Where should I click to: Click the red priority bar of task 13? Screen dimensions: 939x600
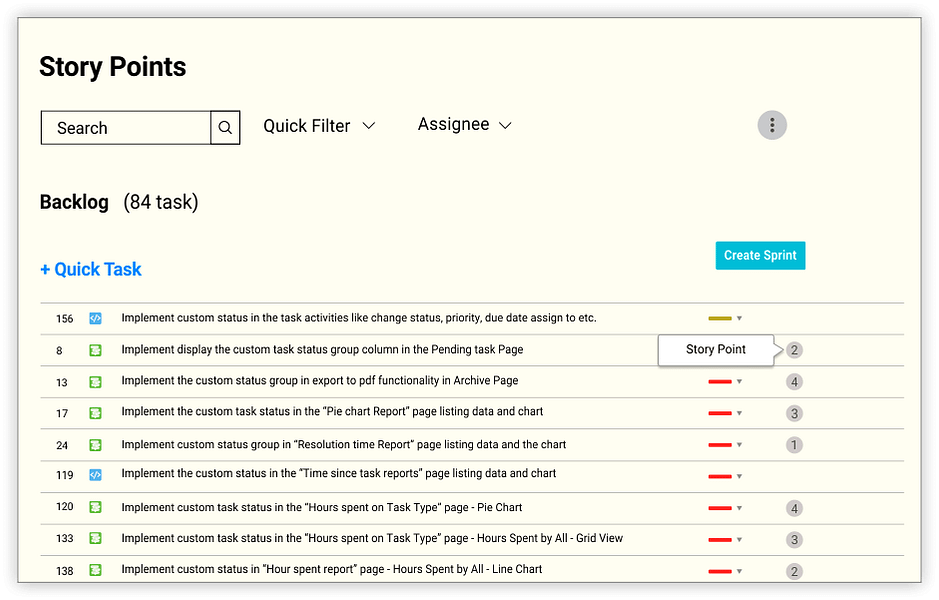(x=720, y=382)
